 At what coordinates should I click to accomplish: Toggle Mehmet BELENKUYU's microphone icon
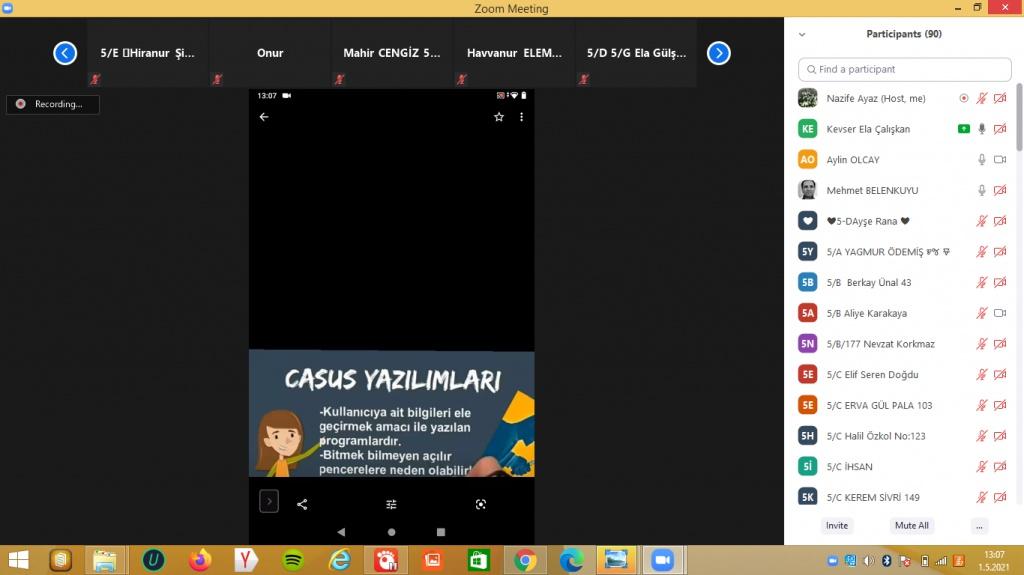click(x=982, y=190)
